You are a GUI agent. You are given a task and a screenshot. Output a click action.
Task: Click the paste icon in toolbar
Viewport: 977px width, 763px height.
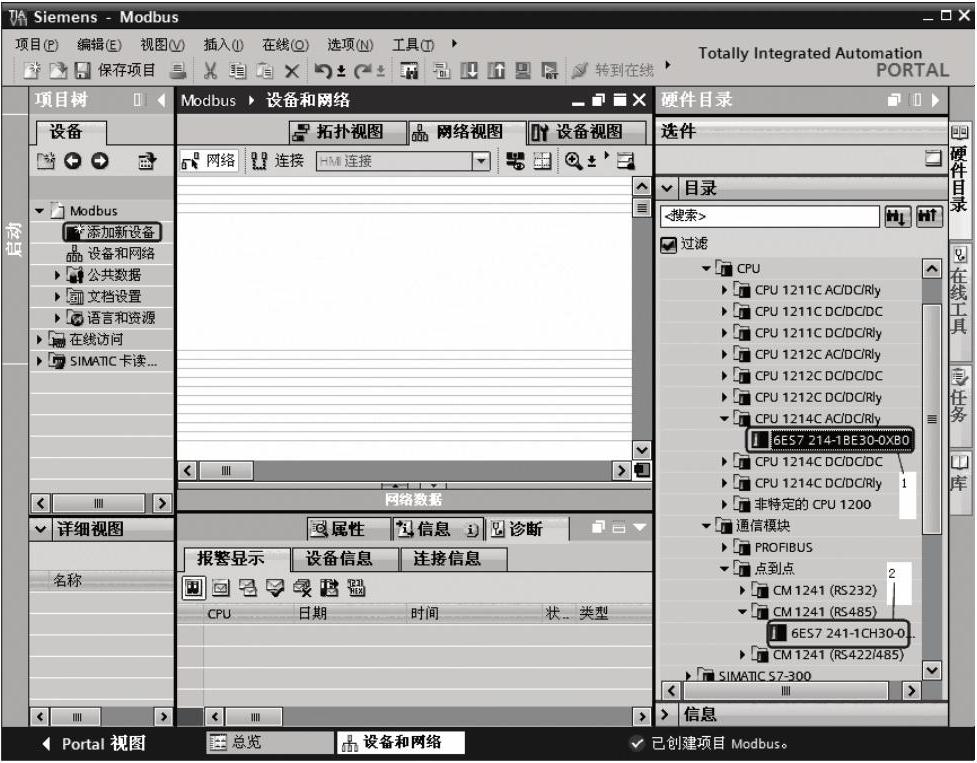pos(265,71)
